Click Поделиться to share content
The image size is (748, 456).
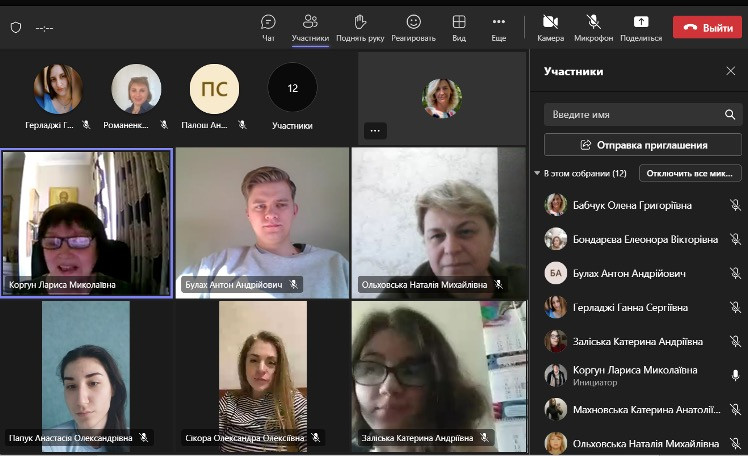[x=641, y=28]
